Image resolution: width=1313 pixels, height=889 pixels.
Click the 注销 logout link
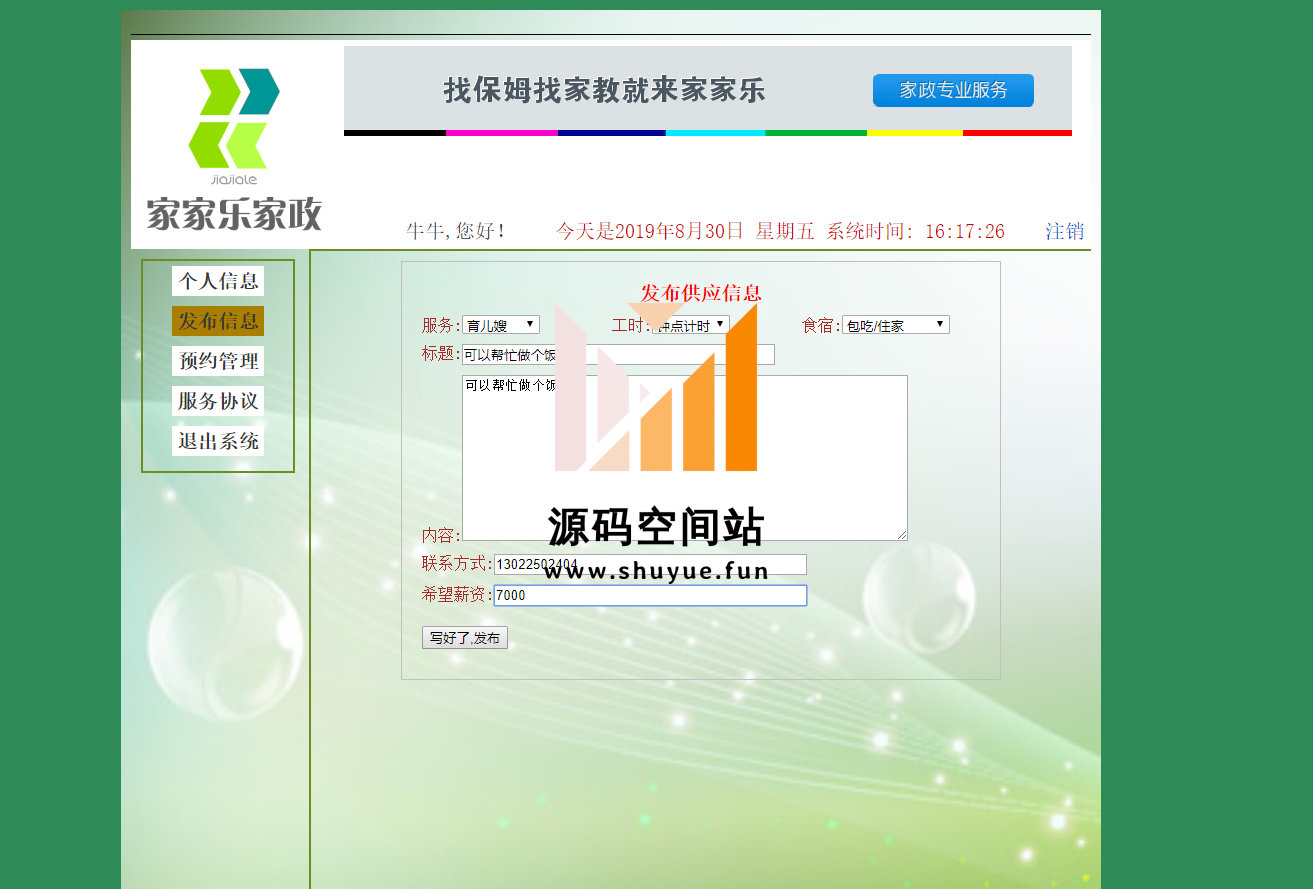tap(1064, 231)
